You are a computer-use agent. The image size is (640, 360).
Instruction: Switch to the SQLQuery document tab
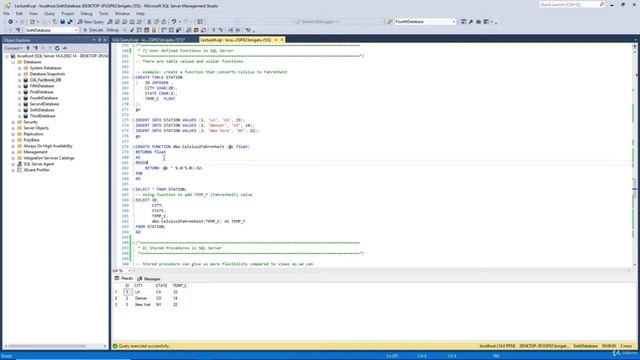click(x=149, y=40)
